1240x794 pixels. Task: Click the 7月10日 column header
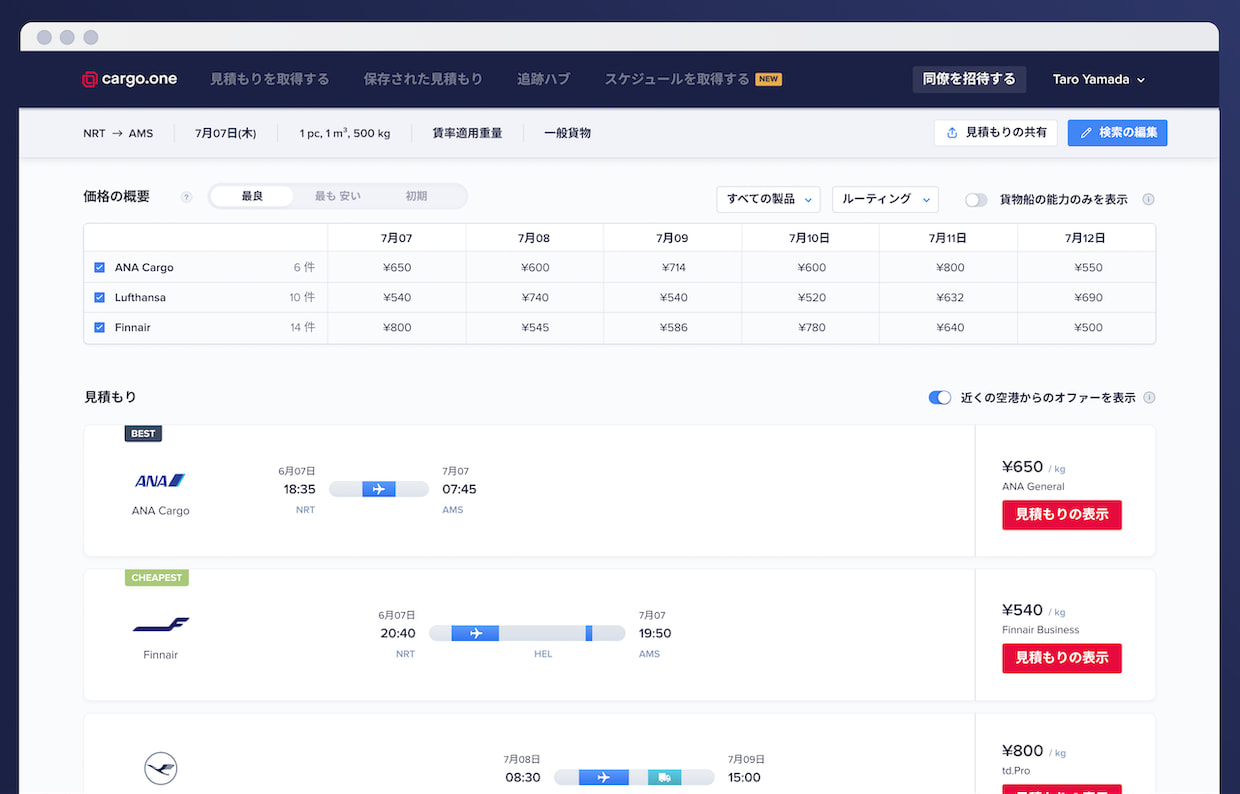pos(810,238)
